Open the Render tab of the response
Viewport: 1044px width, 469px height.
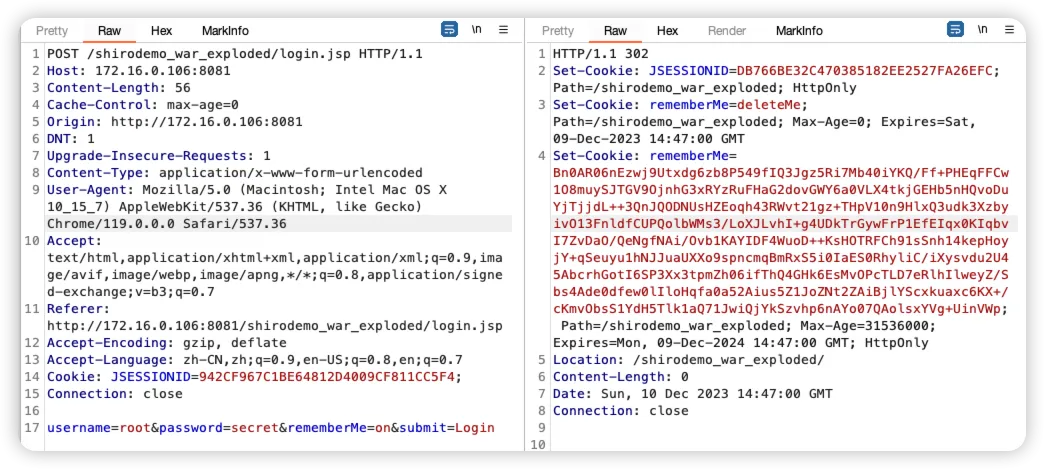pyautogui.click(x=727, y=31)
